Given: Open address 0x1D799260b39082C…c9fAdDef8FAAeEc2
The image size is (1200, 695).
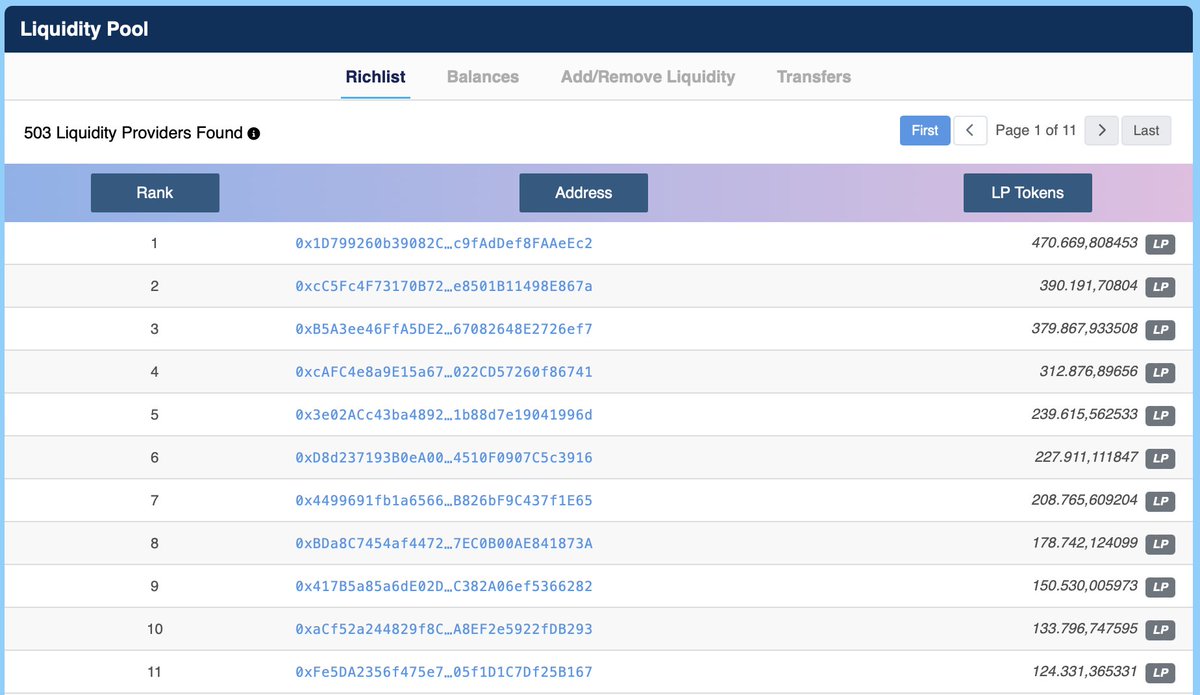Looking at the screenshot, I should click(x=444, y=243).
